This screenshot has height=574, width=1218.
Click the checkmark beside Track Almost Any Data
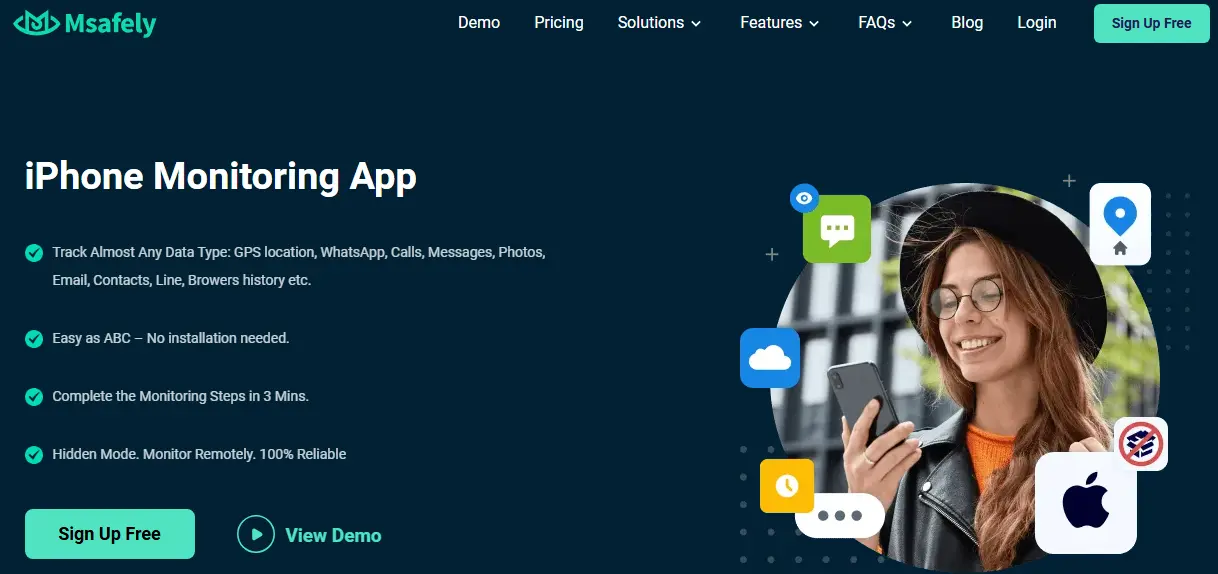coord(34,253)
